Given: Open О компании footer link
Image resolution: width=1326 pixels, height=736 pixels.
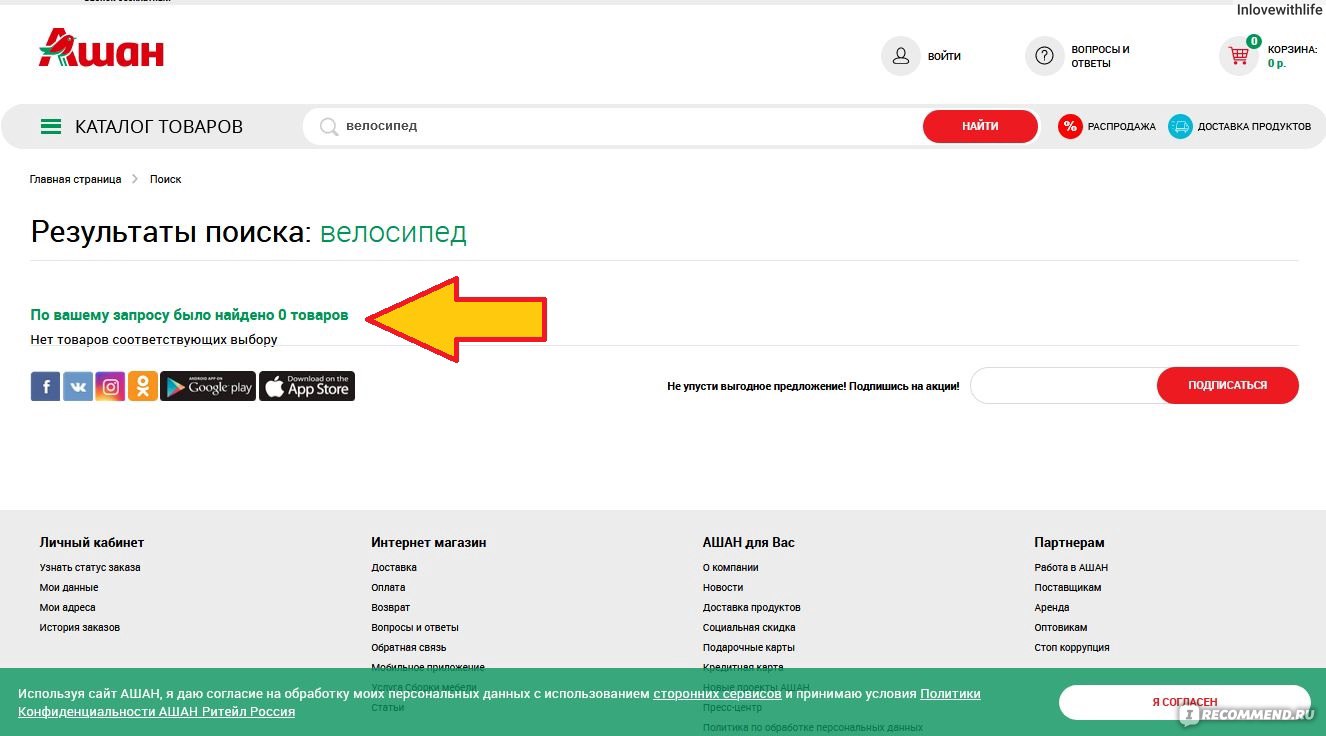Looking at the screenshot, I should [731, 567].
